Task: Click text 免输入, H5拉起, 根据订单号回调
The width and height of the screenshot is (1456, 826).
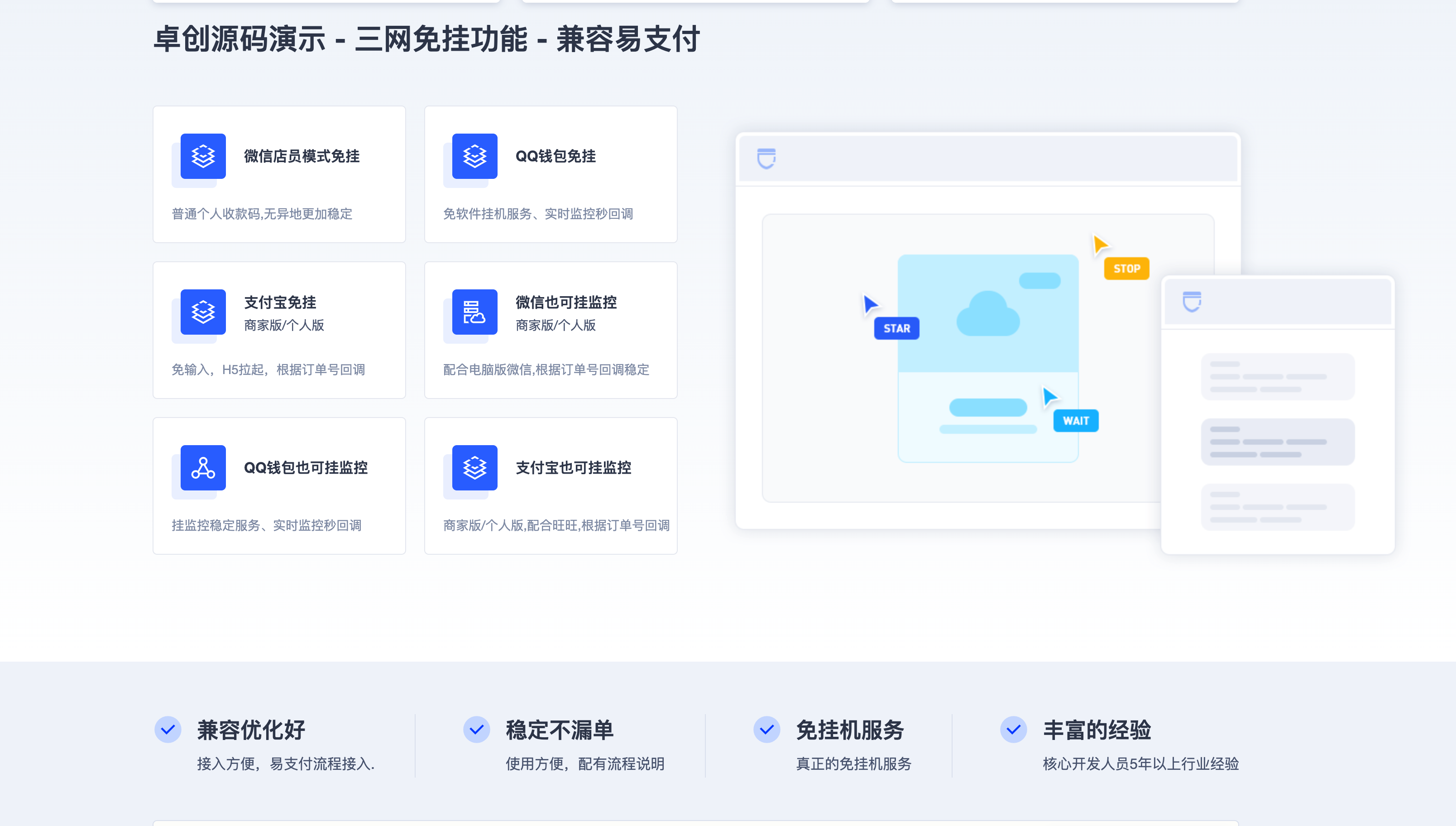Action: (x=268, y=370)
